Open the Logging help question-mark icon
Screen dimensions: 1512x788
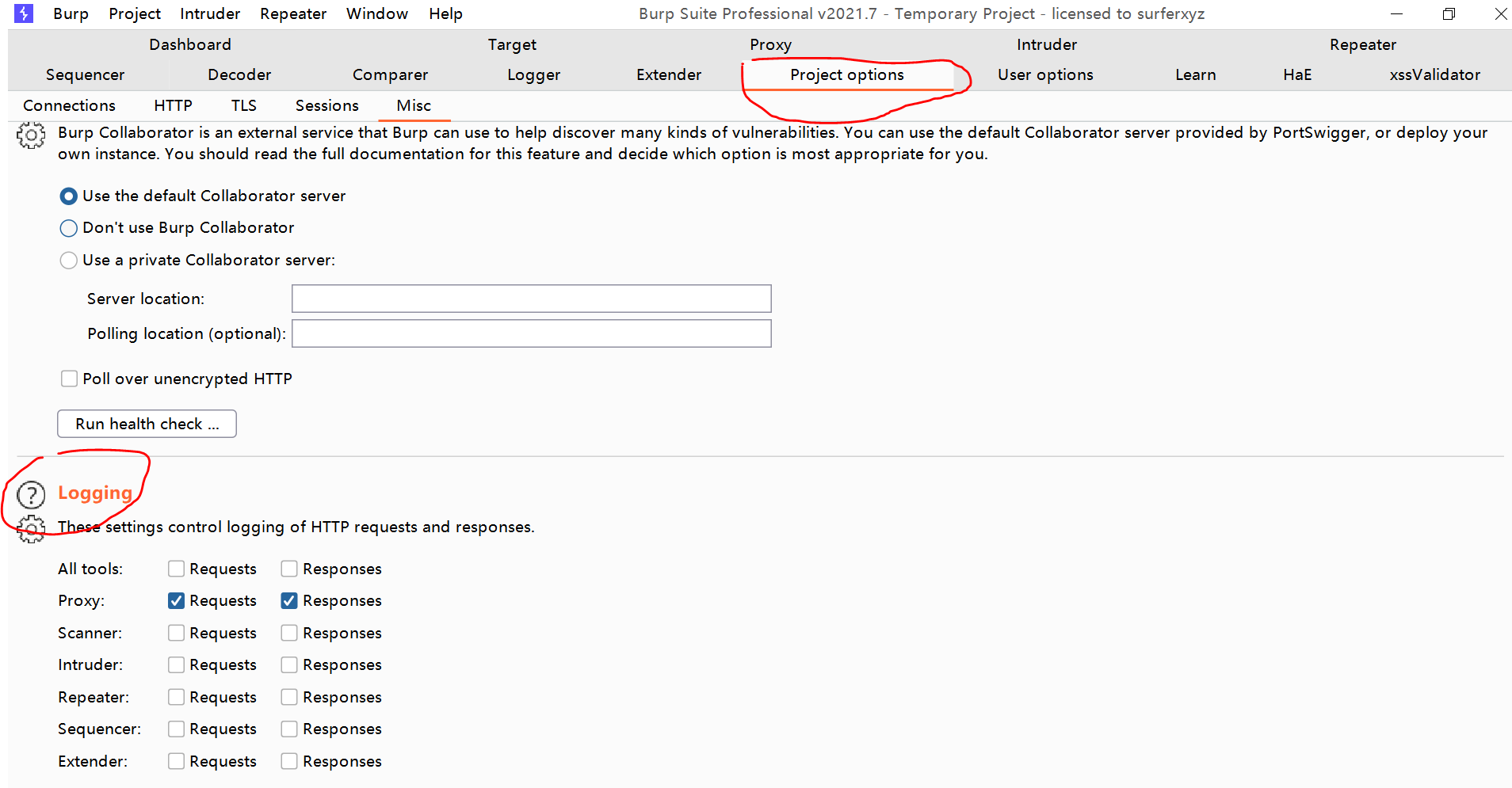tap(31, 495)
